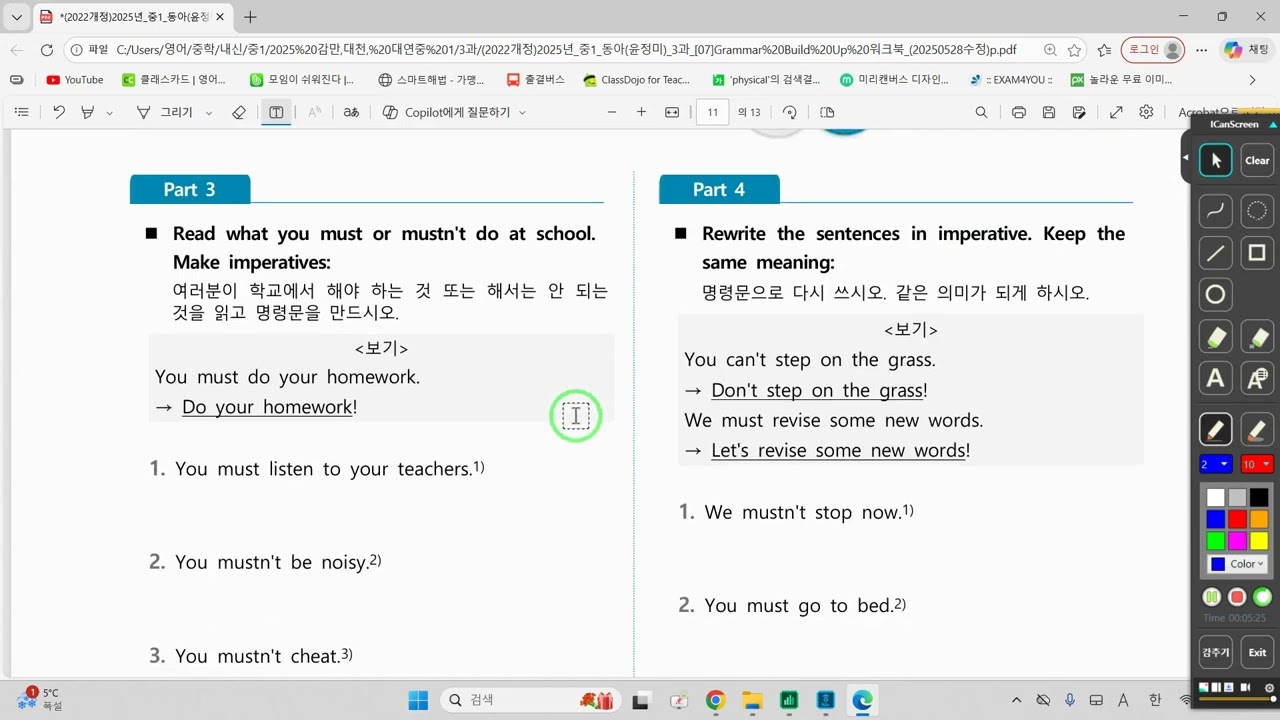The height and width of the screenshot is (720, 1280).
Task: Select the text with speech bubble tool
Action: click(1257, 378)
